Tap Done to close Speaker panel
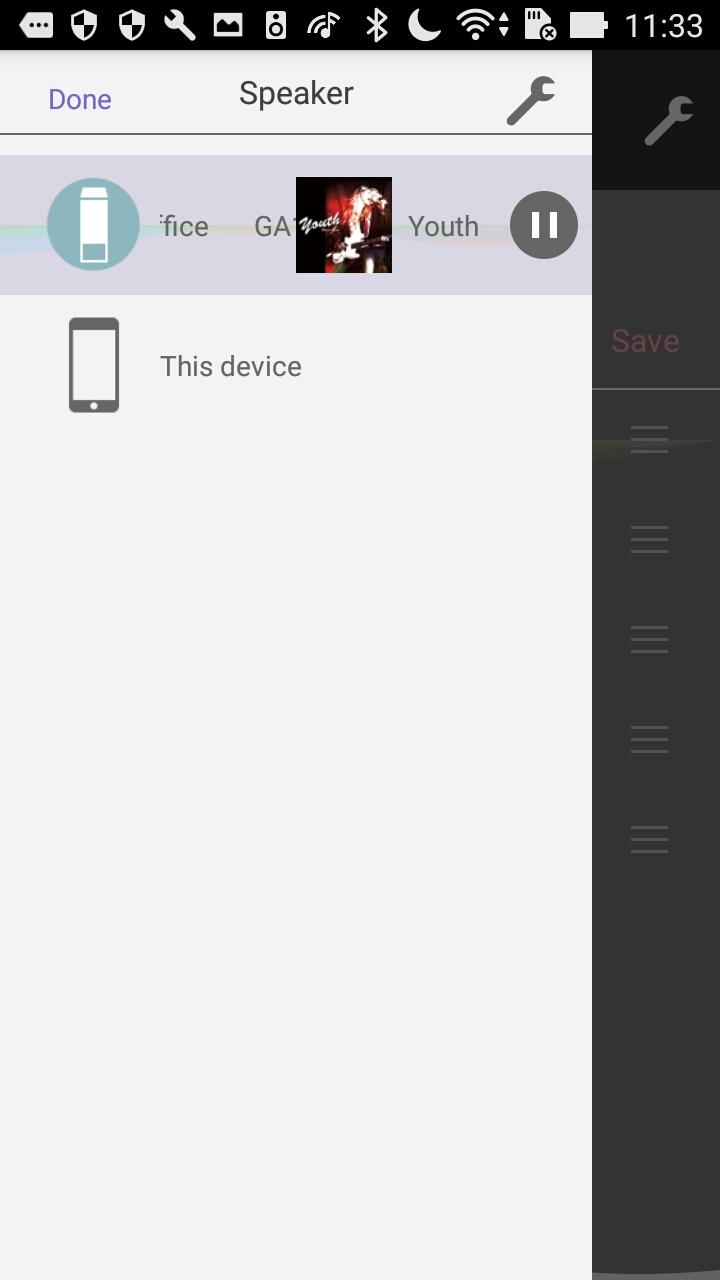720x1280 pixels. click(x=80, y=99)
